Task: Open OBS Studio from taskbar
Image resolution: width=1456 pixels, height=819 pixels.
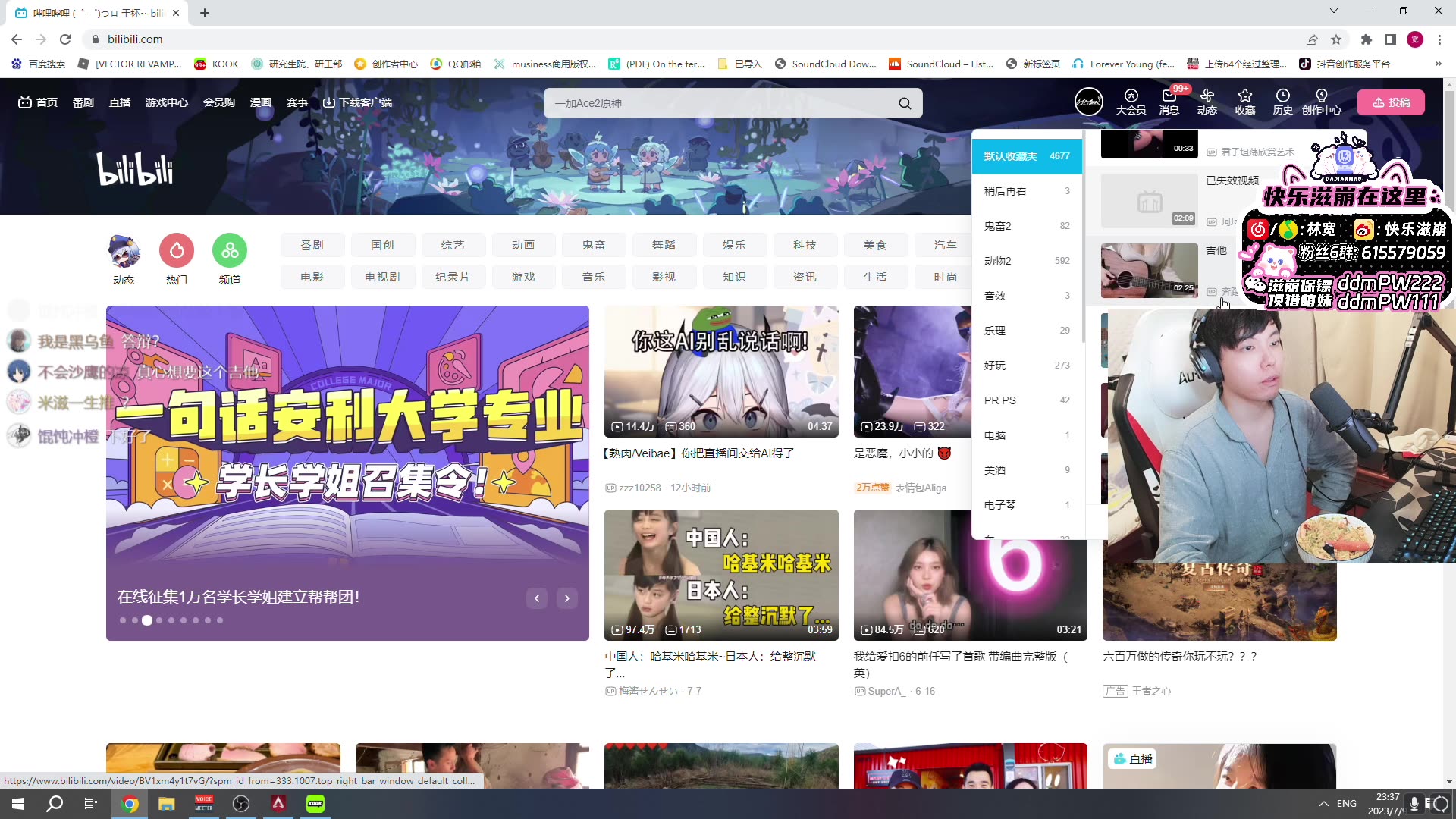Action: click(x=241, y=804)
